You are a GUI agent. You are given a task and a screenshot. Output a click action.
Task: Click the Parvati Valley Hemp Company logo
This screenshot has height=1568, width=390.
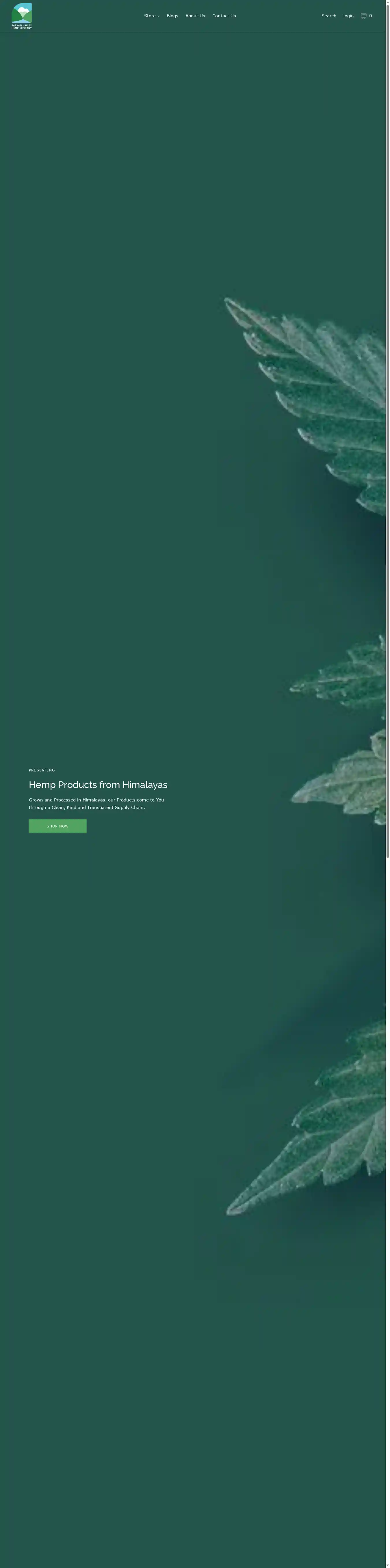point(21,16)
